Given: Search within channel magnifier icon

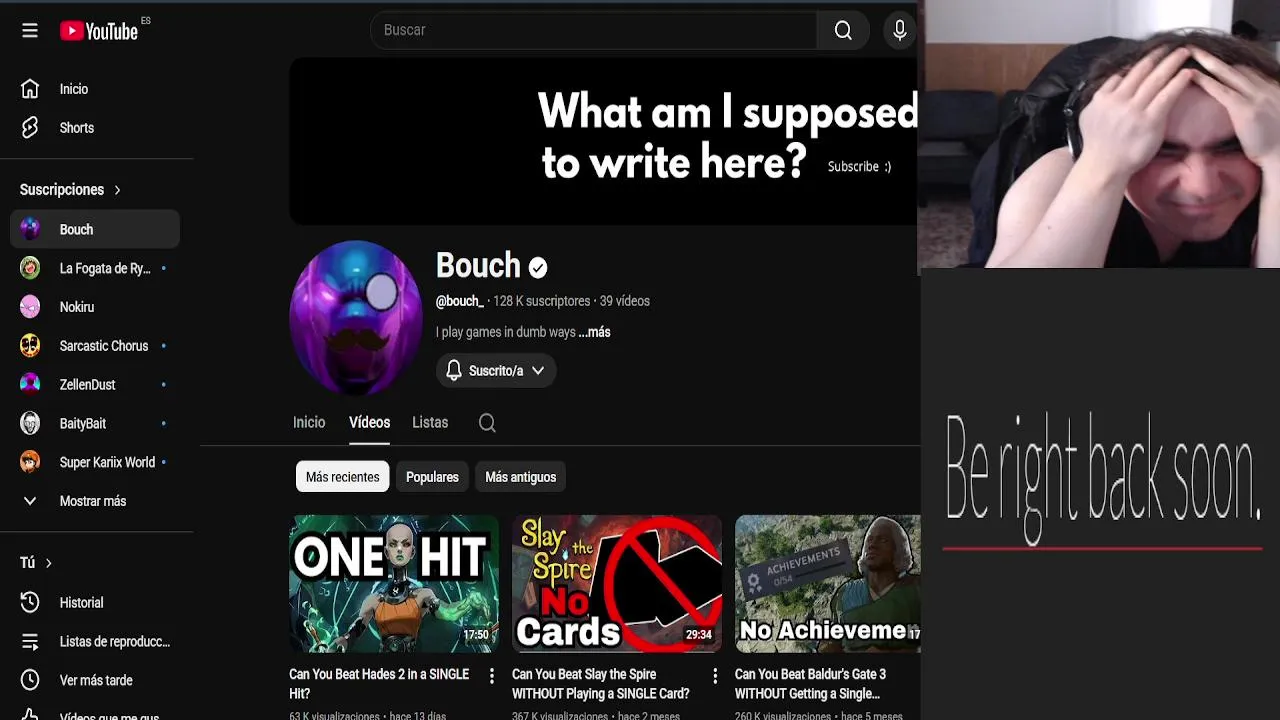Looking at the screenshot, I should click(487, 423).
